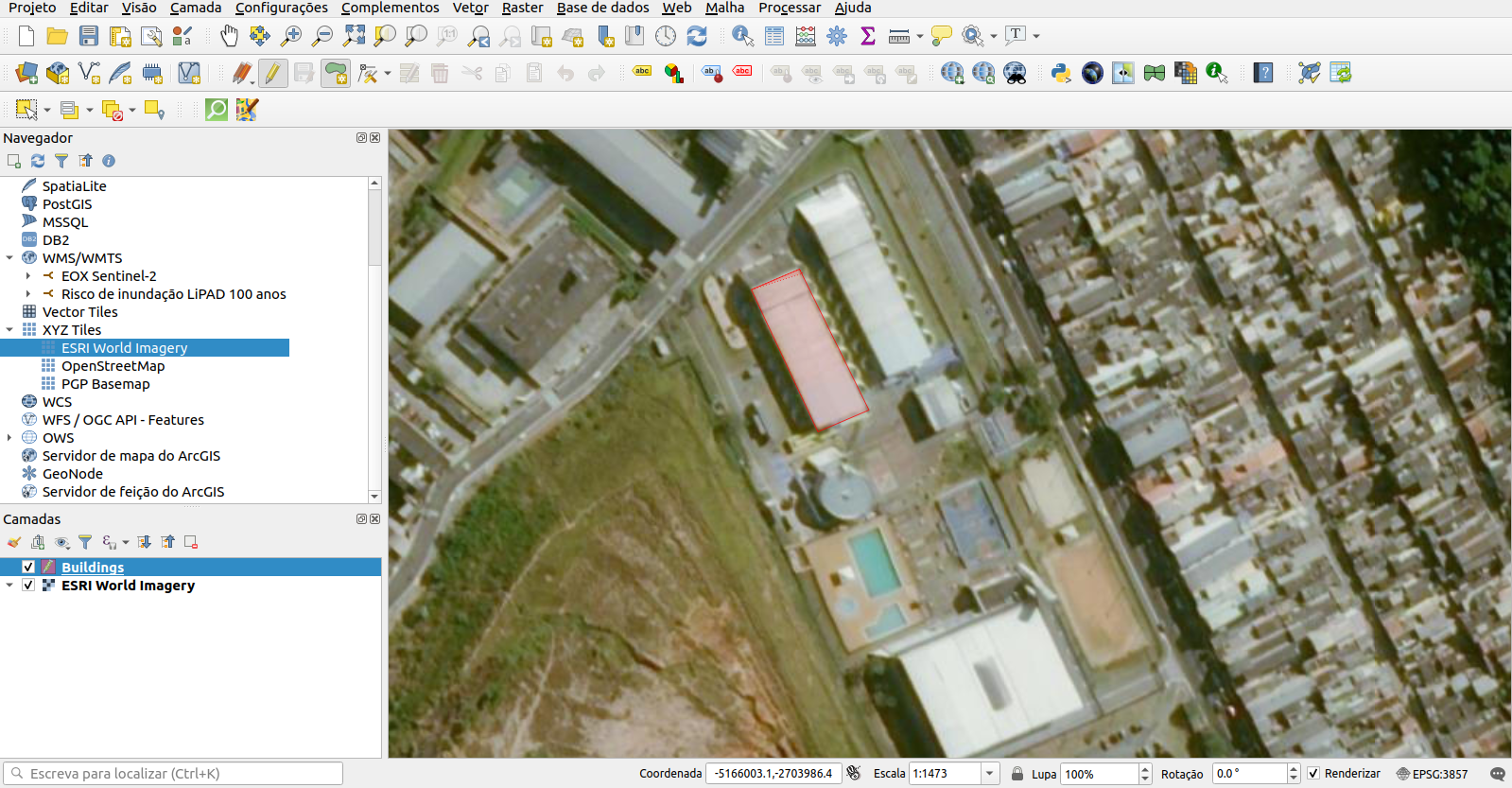
Task: Open the Vetor menu
Action: [470, 8]
